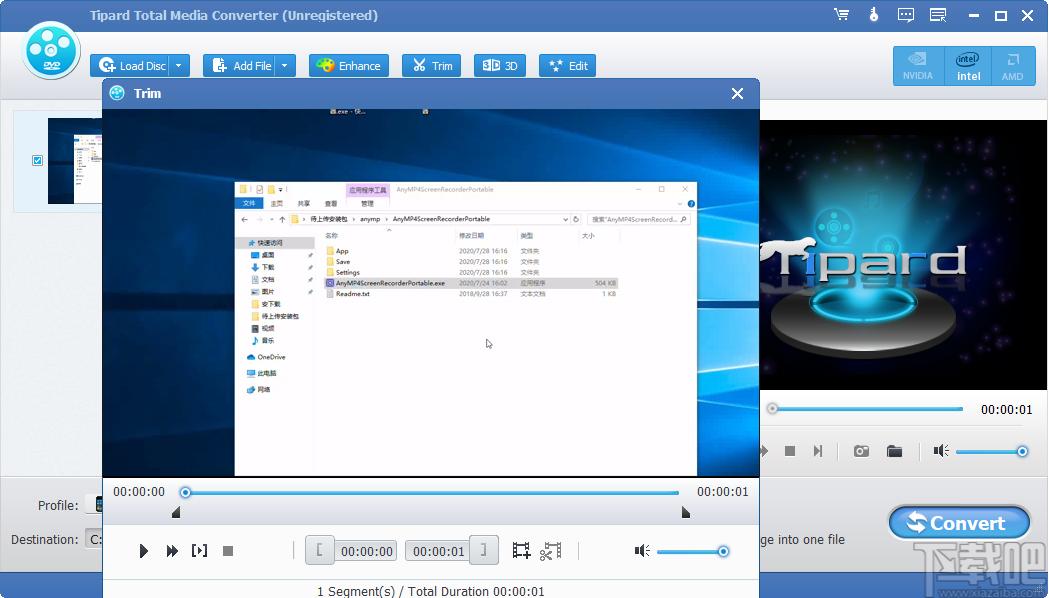Add a new segment with film-plus icon
This screenshot has height=598, width=1049.
pos(521,551)
